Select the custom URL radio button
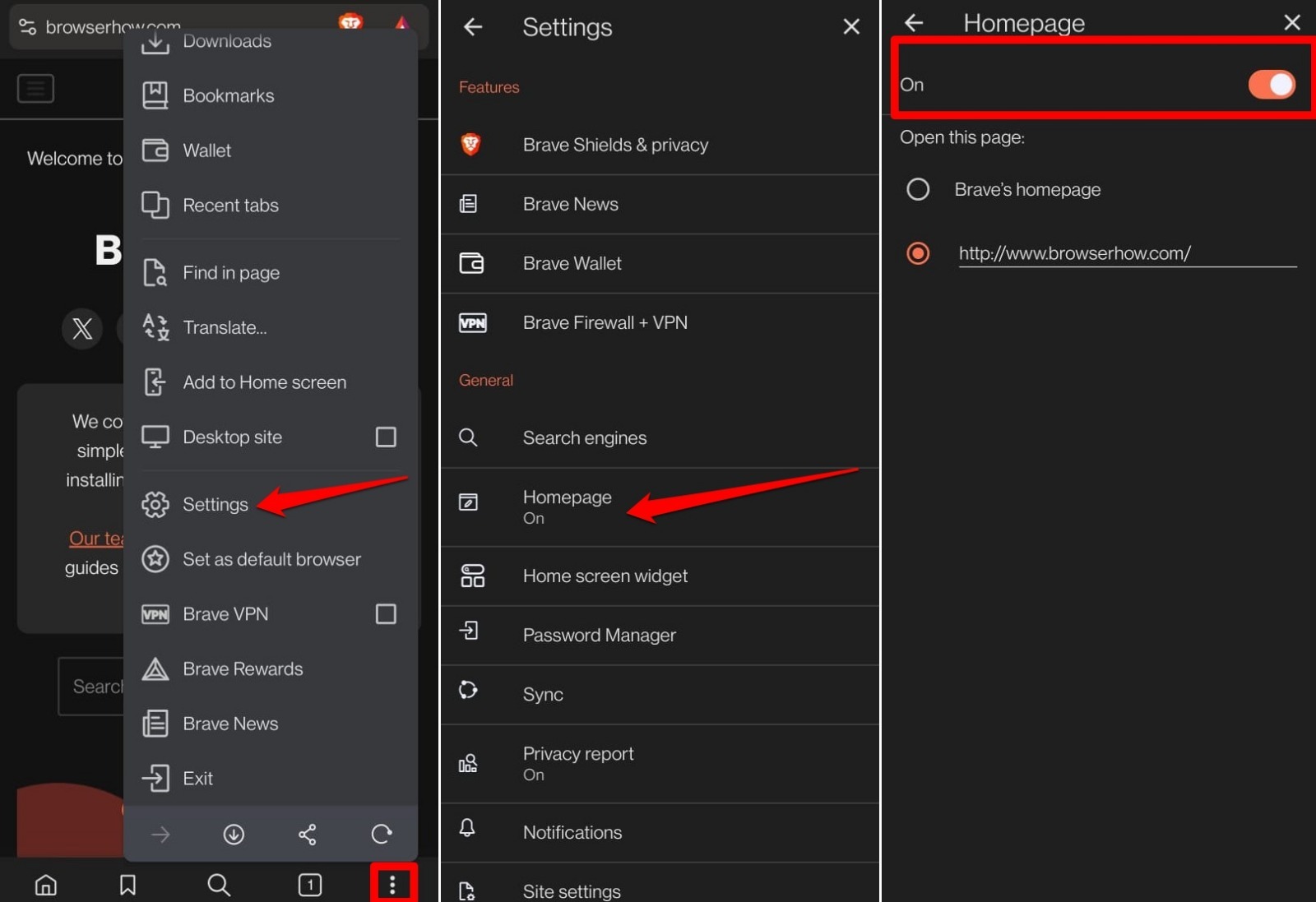Image resolution: width=1316 pixels, height=902 pixels. pyautogui.click(x=918, y=253)
